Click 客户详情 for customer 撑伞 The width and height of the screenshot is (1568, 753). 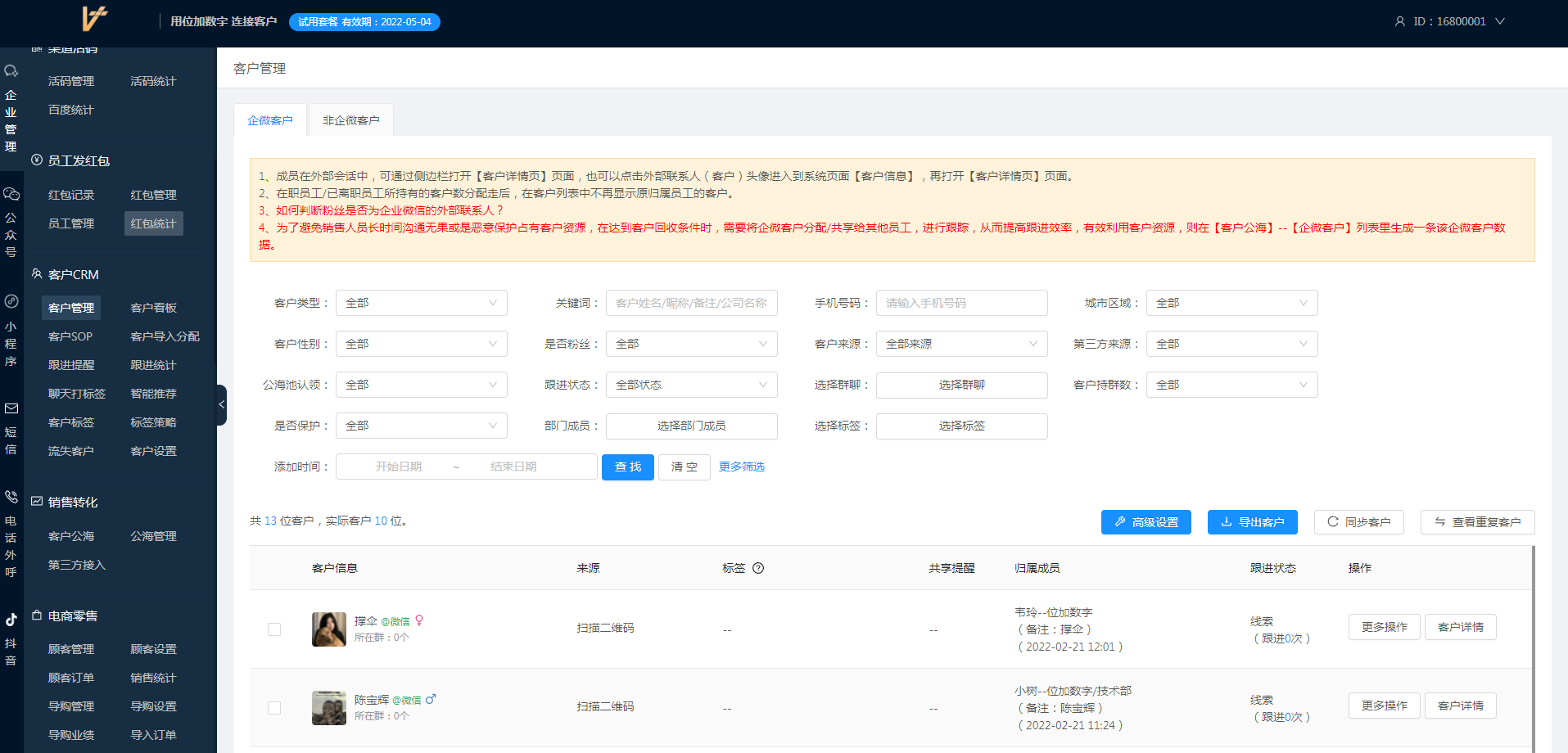point(1461,627)
